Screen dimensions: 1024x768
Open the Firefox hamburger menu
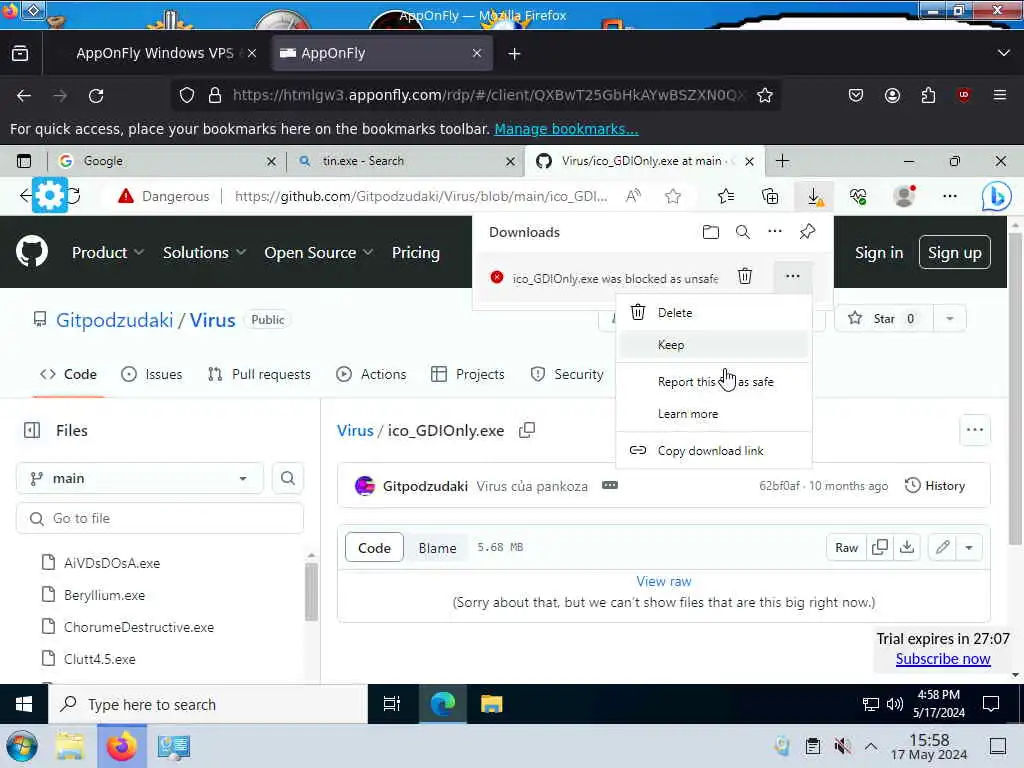(x=999, y=96)
